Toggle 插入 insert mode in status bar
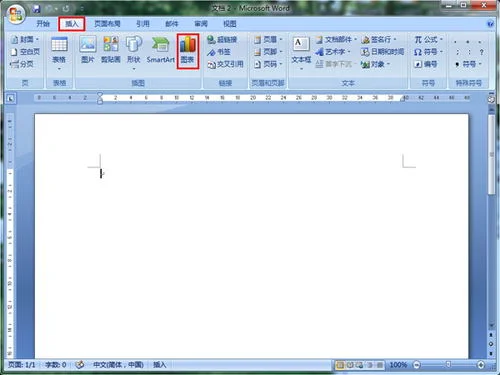The width and height of the screenshot is (500, 375). [159, 365]
